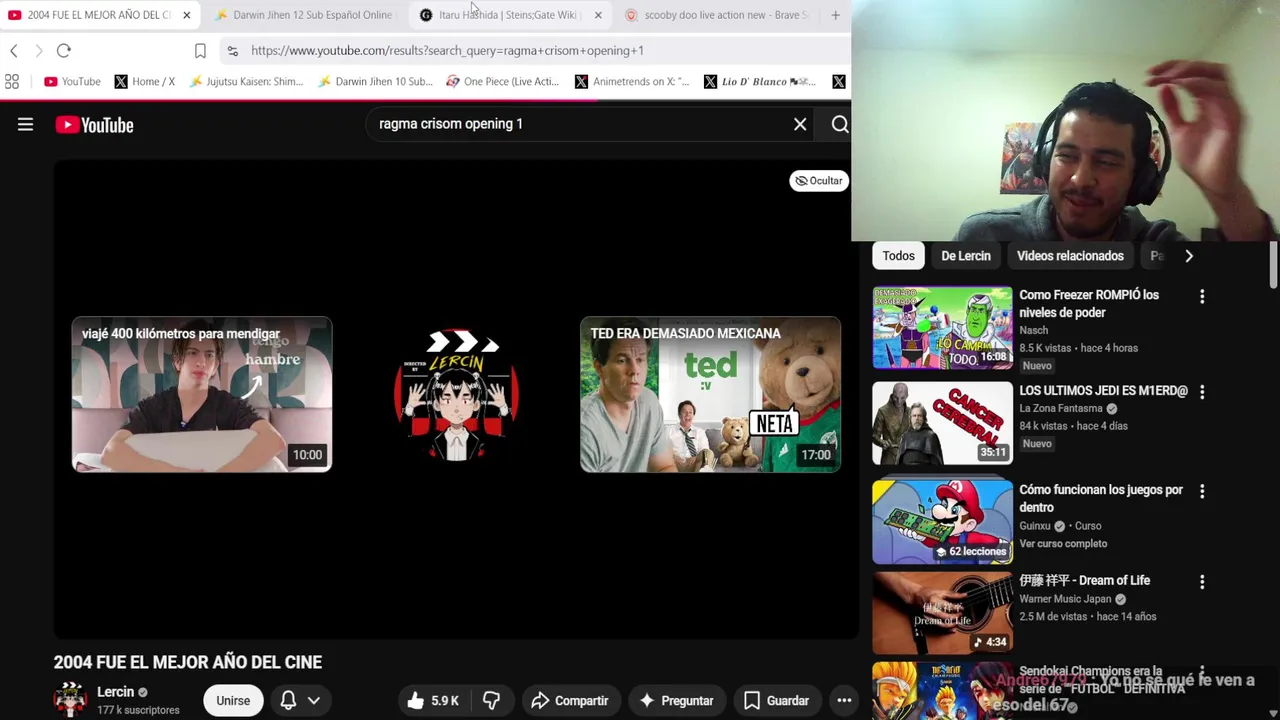Open the YouTube bookmark in bookmarks bar
The height and width of the screenshot is (720, 1280).
(x=72, y=81)
